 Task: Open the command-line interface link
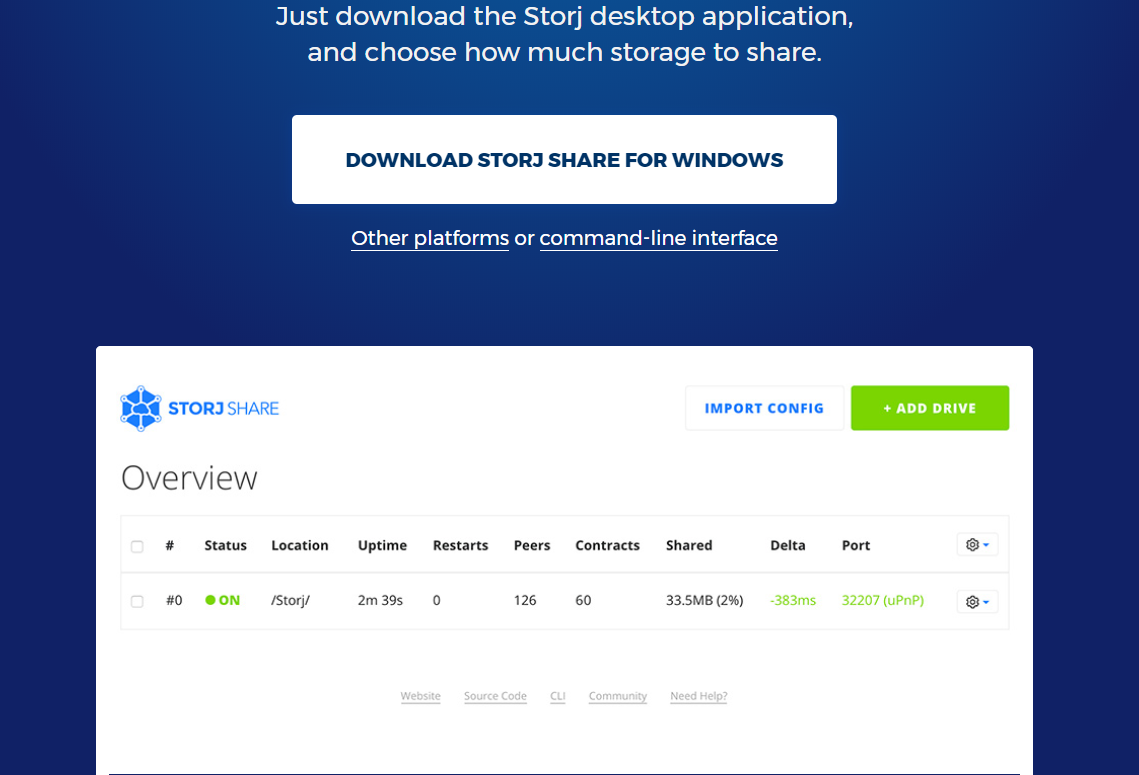tap(658, 238)
